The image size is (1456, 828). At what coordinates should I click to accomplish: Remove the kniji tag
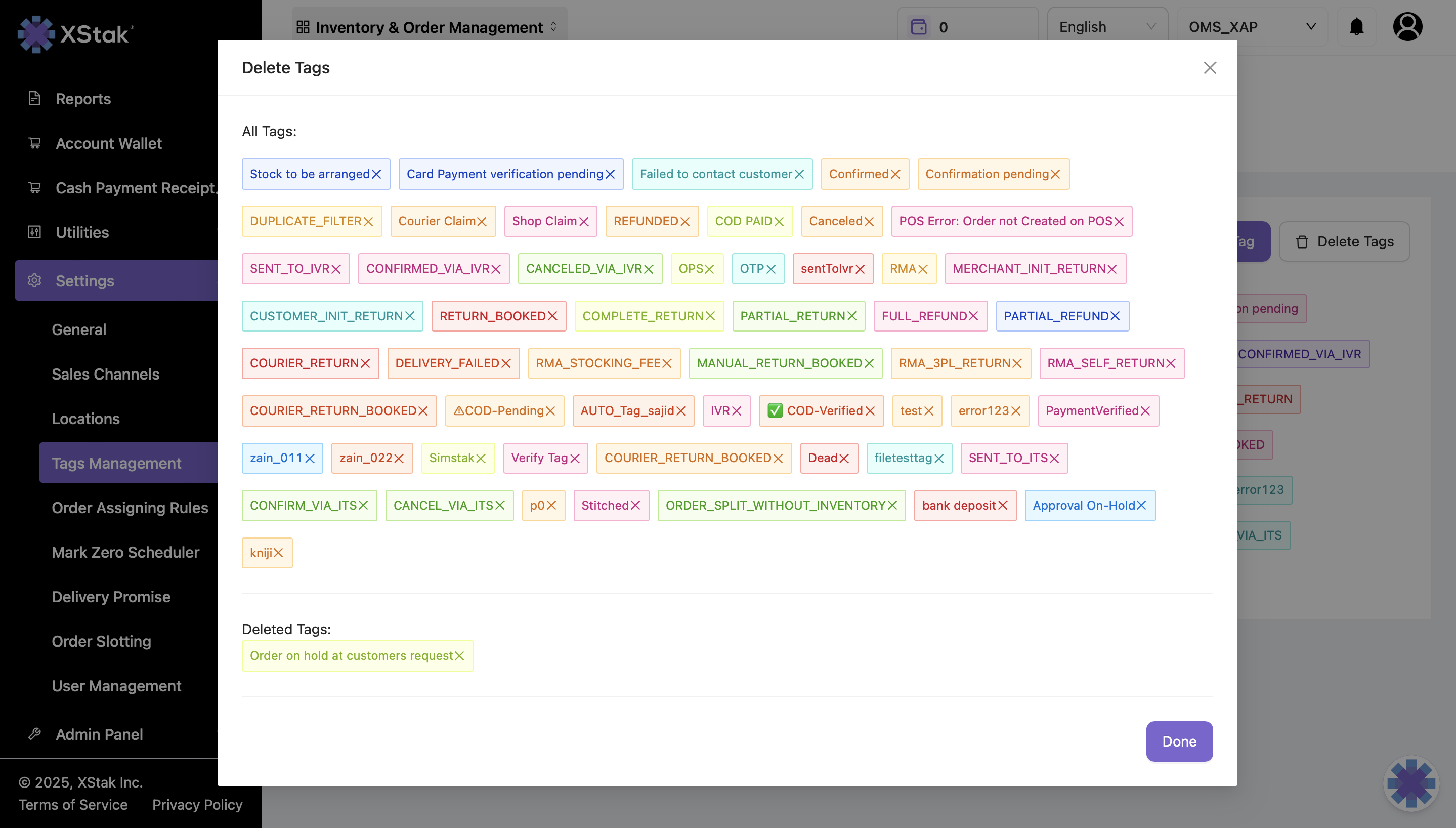click(x=279, y=552)
